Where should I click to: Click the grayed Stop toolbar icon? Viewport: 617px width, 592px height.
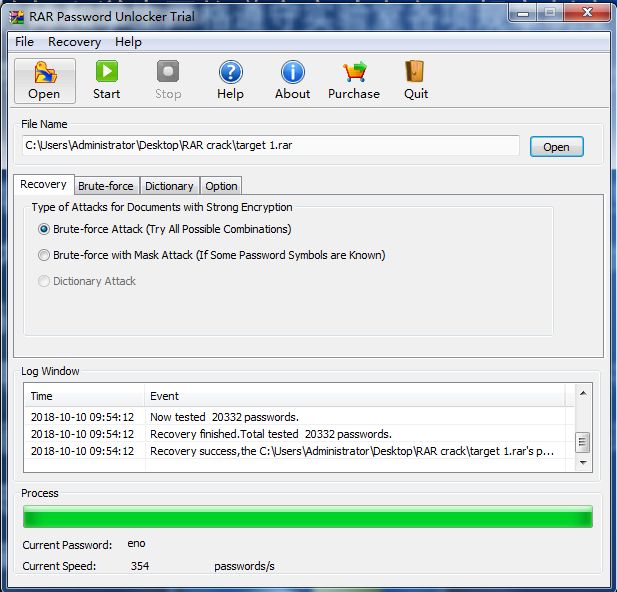pos(168,81)
